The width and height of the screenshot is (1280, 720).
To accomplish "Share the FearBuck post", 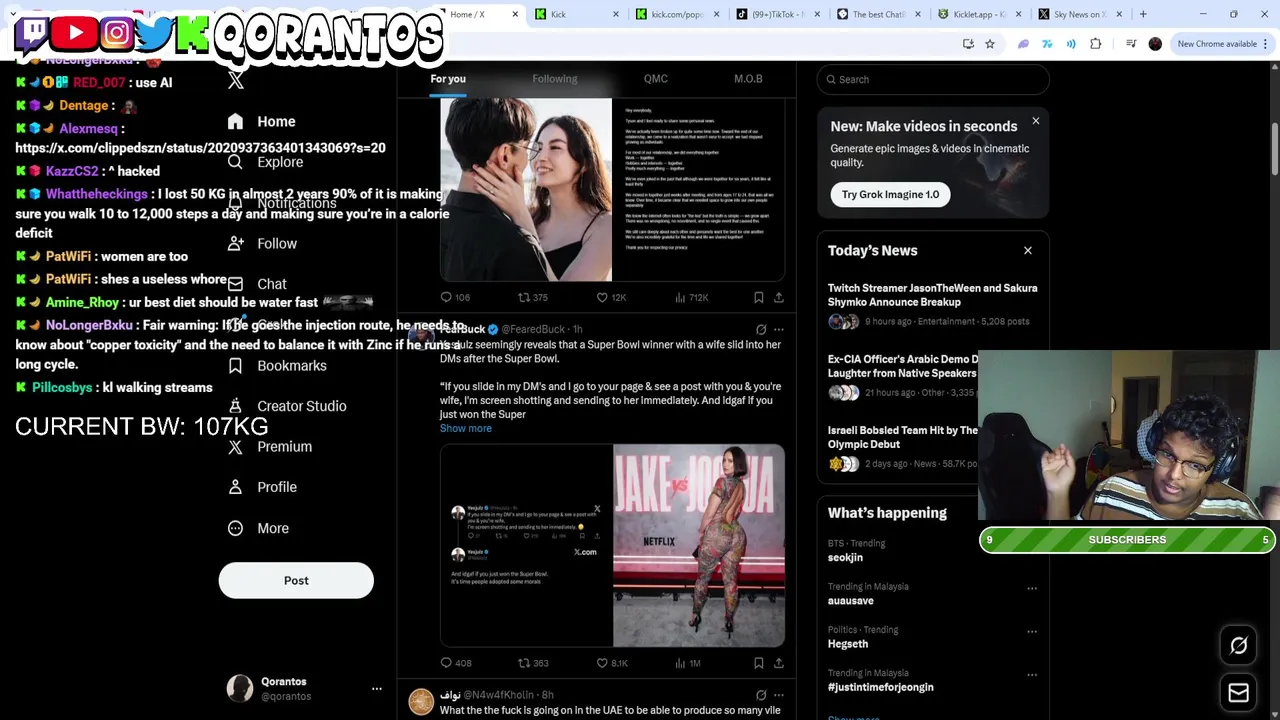I will [778, 663].
